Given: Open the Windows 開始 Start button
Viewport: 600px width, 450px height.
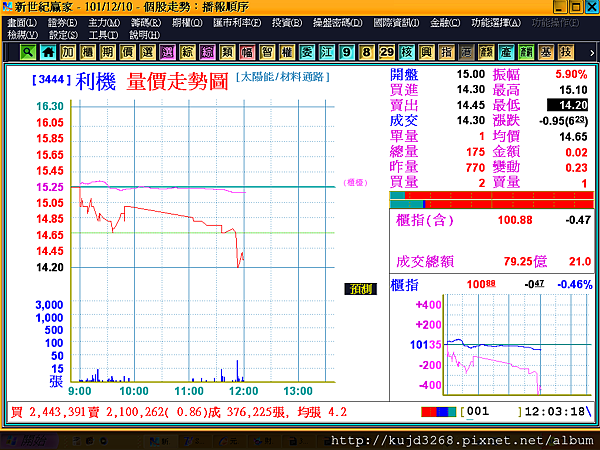Looking at the screenshot, I should click(x=28, y=441).
